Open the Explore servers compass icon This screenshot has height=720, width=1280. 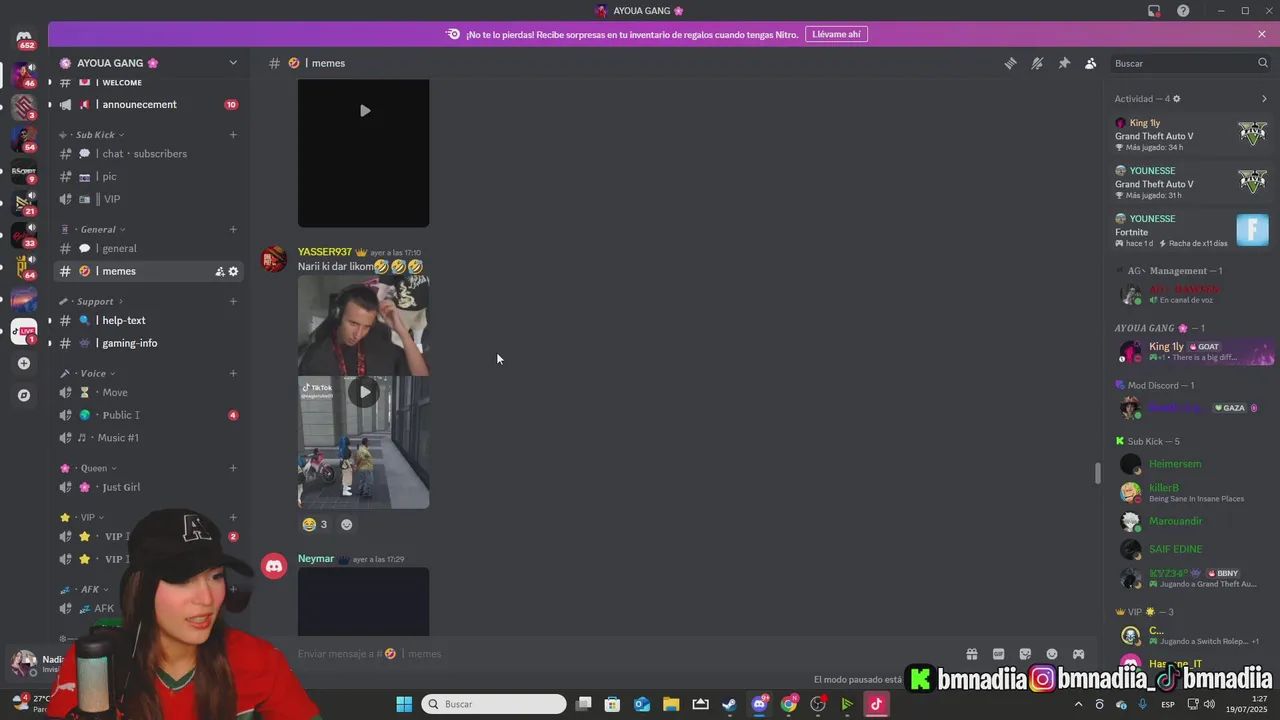(24, 395)
